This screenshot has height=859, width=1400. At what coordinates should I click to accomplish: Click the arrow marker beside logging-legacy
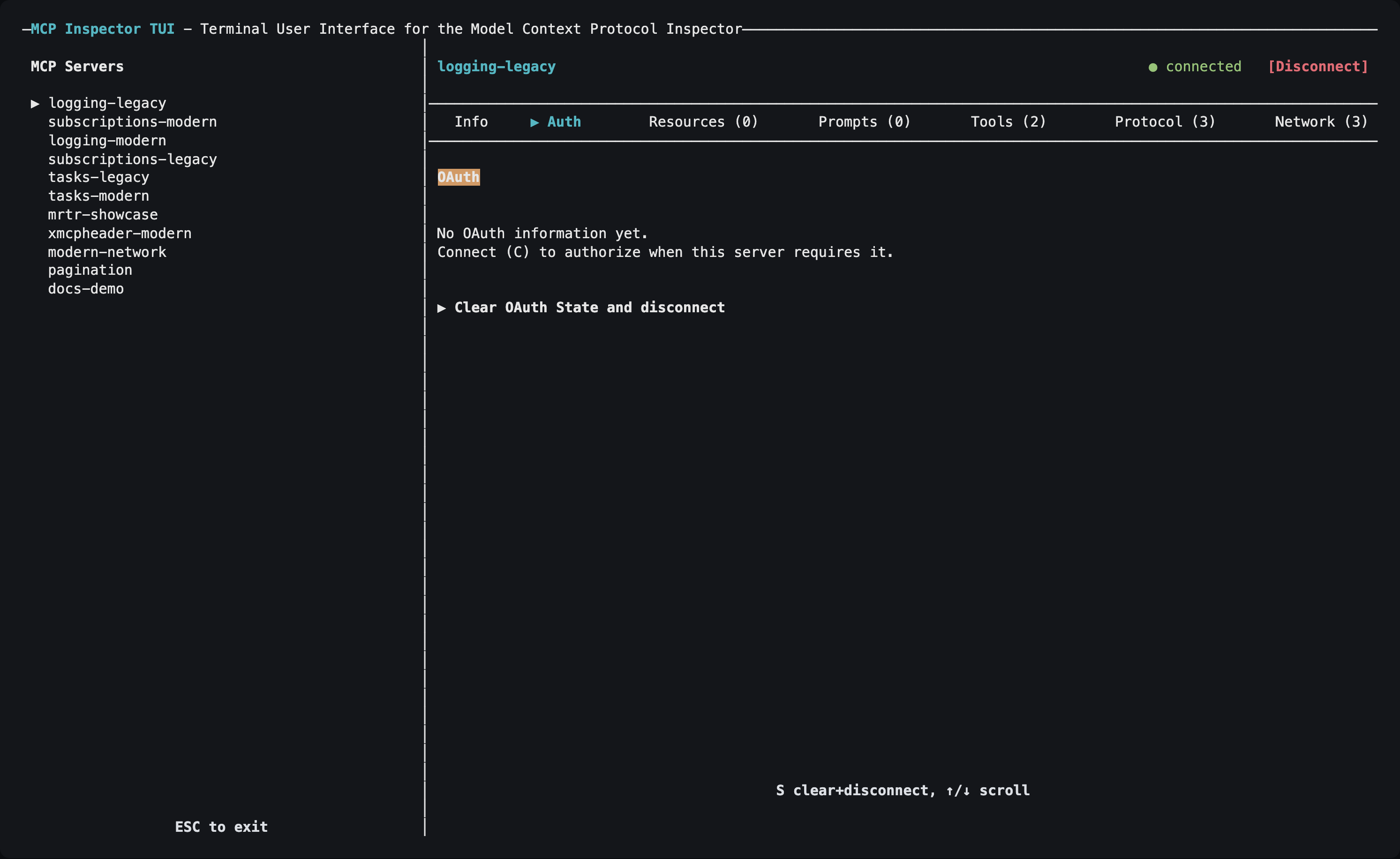35,104
